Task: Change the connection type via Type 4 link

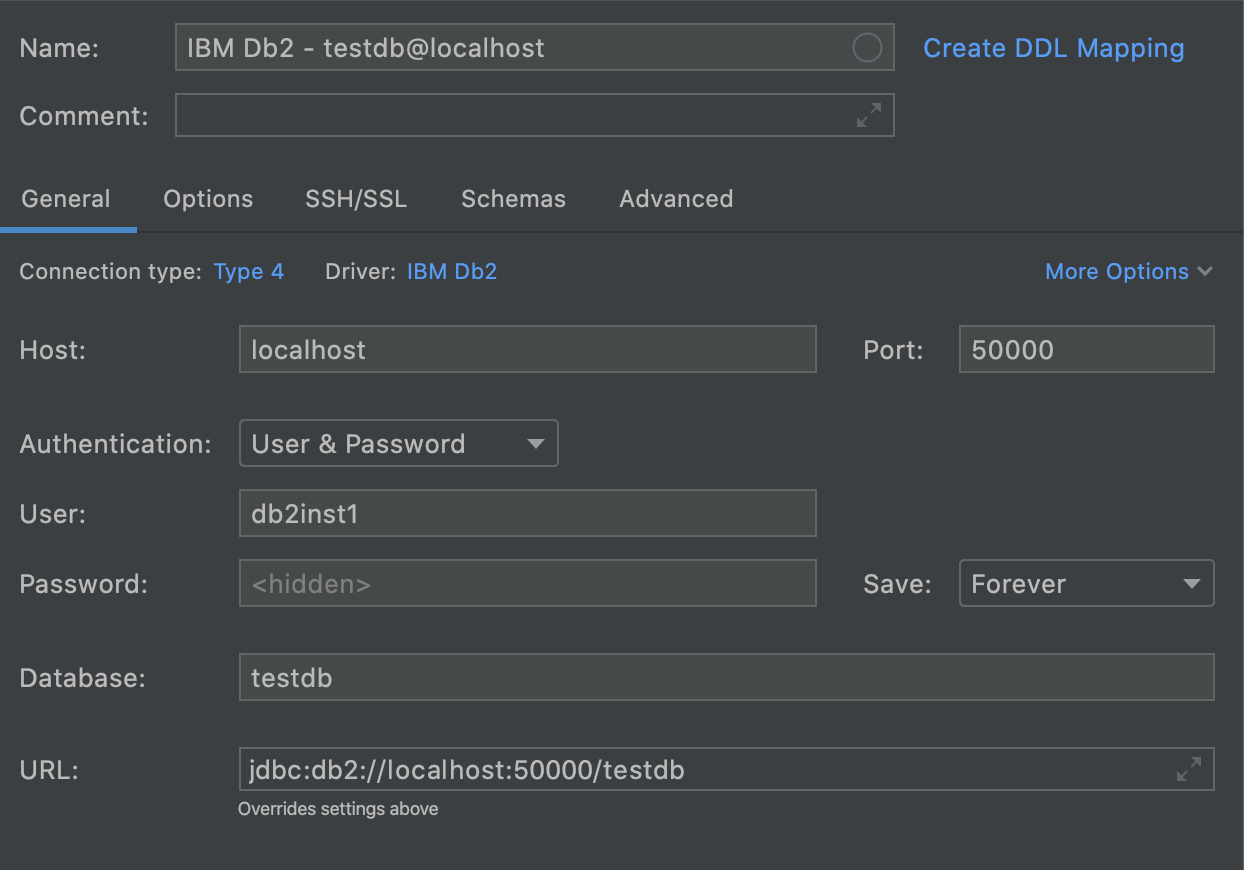Action: click(248, 271)
